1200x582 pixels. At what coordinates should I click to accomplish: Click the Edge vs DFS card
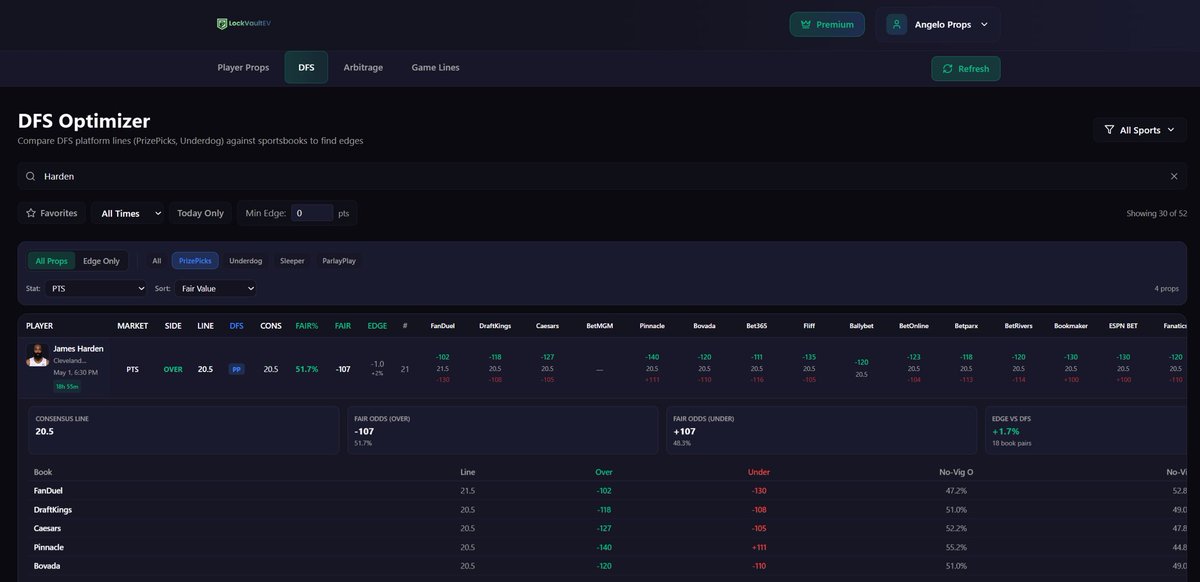[1085, 430]
